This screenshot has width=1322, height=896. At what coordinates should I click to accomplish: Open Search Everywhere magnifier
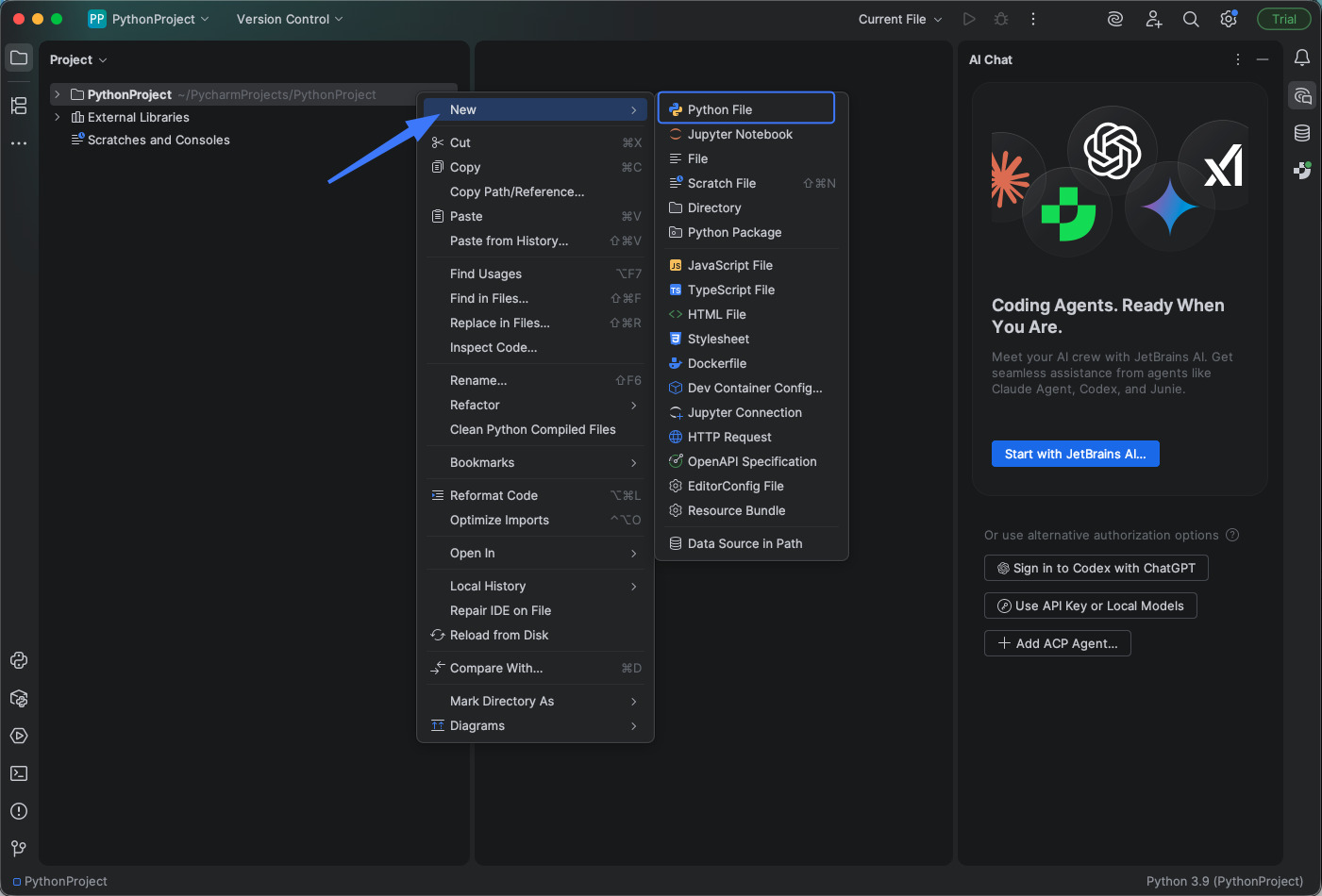(1191, 19)
